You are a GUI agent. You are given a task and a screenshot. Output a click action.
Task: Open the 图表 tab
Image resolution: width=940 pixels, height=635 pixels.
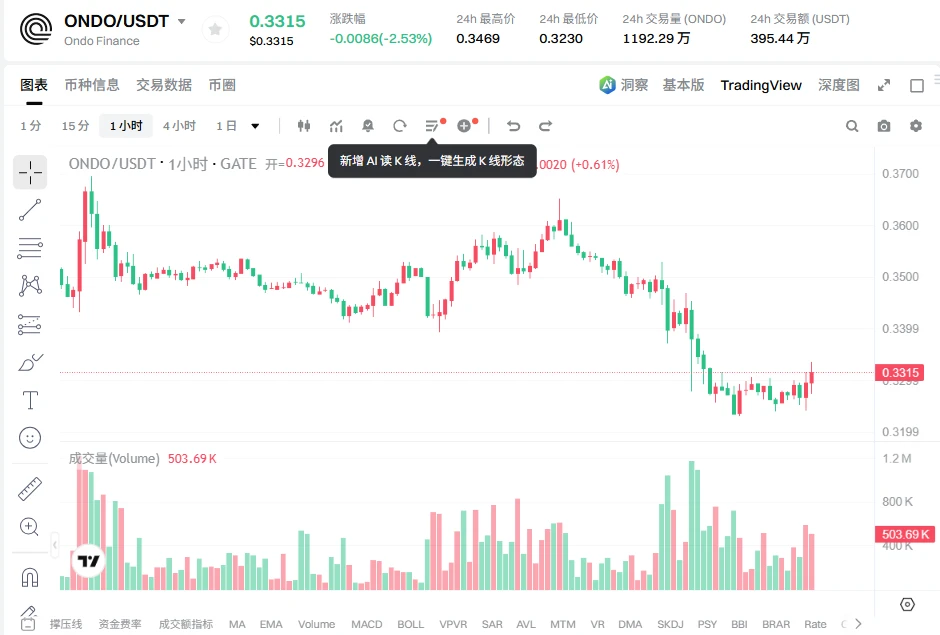pos(34,85)
